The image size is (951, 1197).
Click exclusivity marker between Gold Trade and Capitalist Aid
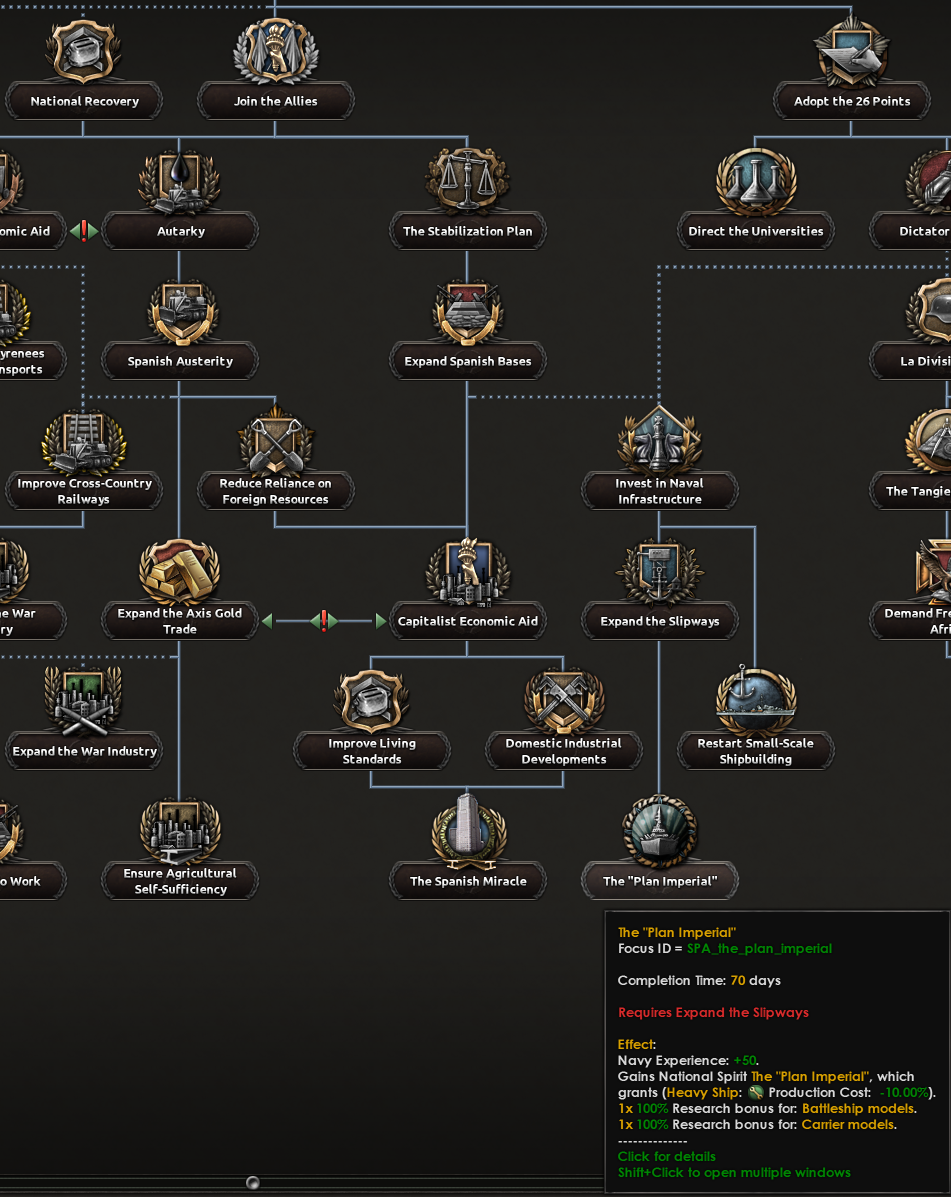click(x=324, y=621)
